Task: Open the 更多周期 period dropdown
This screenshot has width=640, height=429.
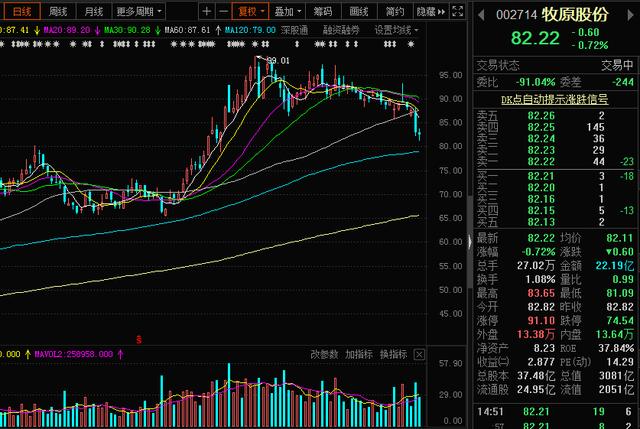Action: click(x=138, y=12)
